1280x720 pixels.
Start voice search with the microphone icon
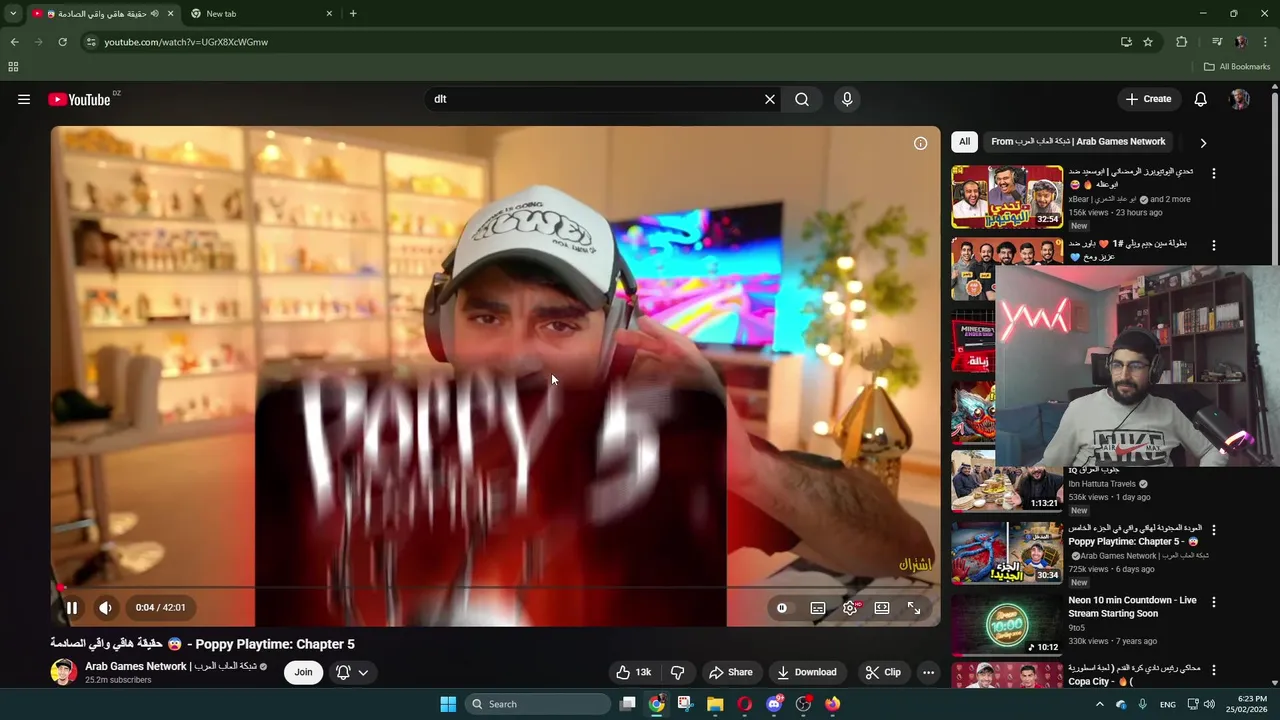[x=847, y=99]
